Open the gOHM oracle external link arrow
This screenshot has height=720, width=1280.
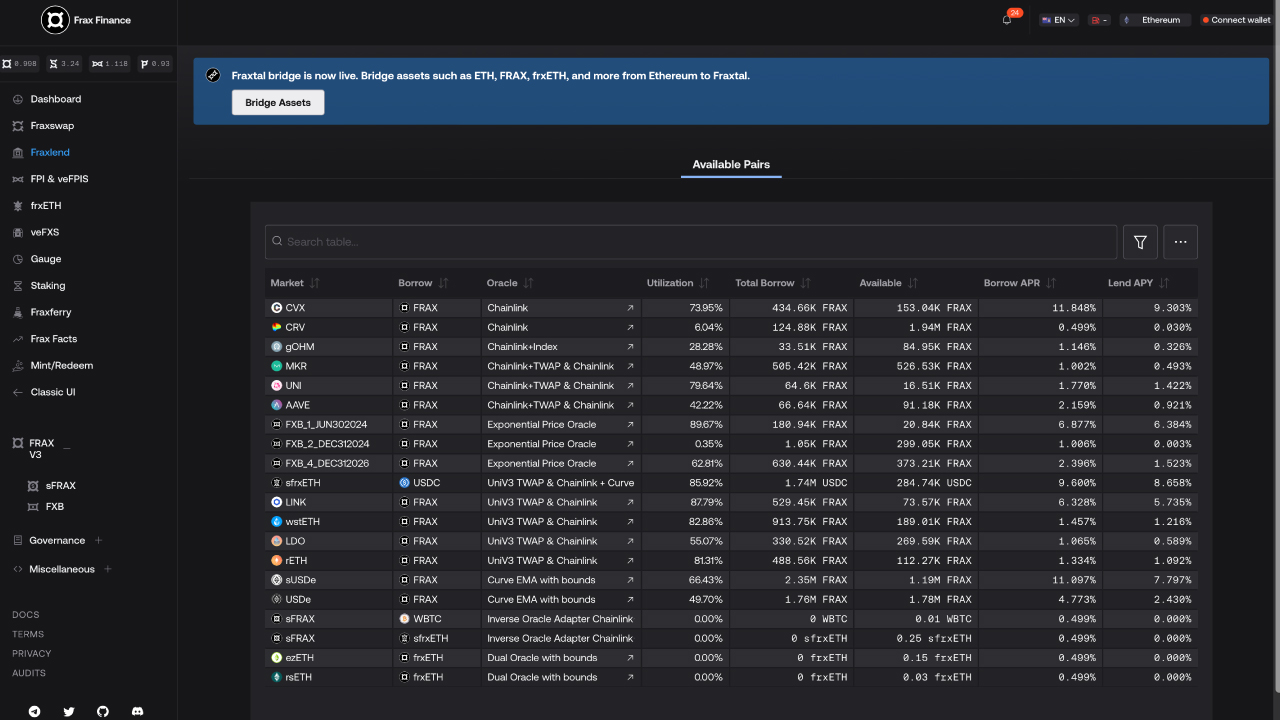point(630,347)
